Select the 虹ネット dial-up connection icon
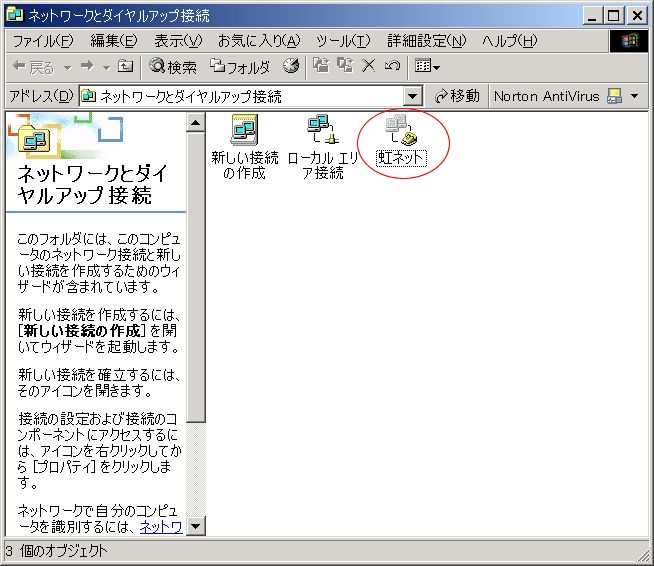 tap(401, 141)
